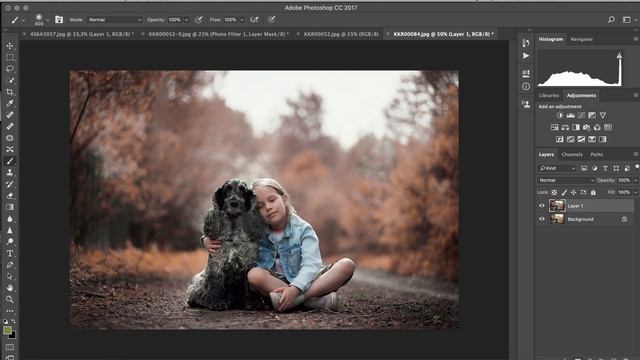Screen dimensions: 640x360
Task: Switch to the Navigator tab
Action: (x=581, y=39)
